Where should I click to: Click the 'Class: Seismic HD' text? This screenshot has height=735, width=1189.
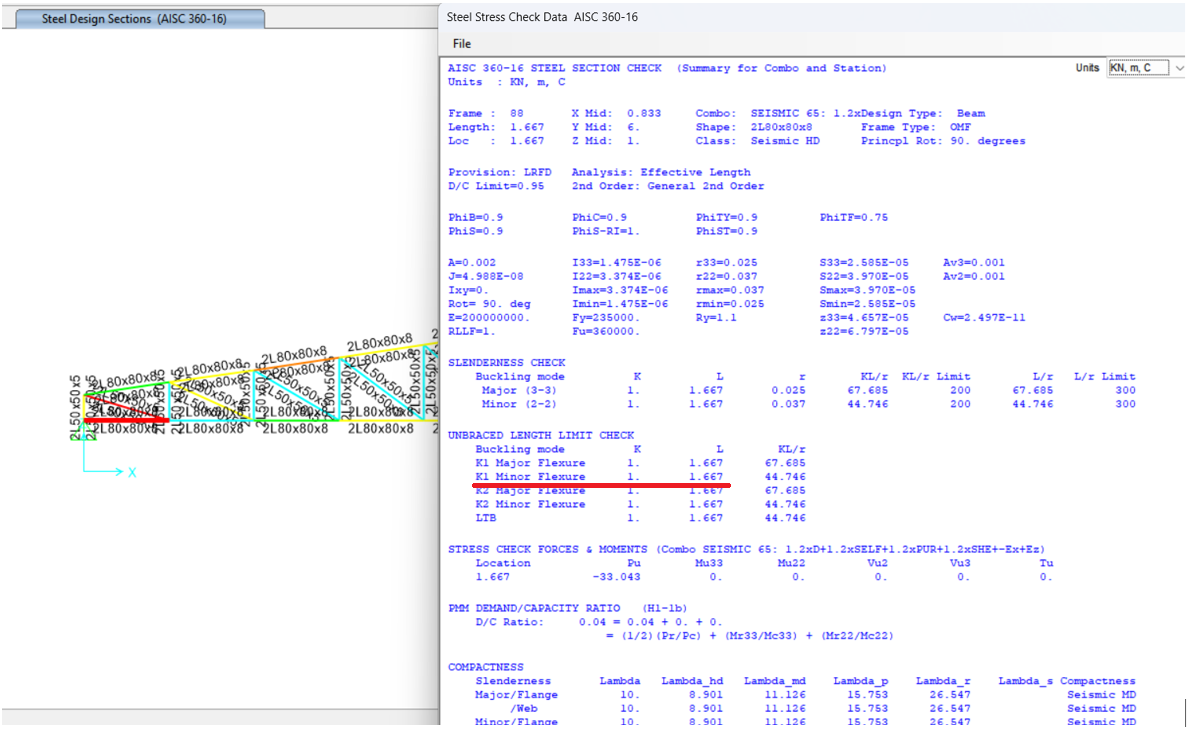tap(758, 140)
